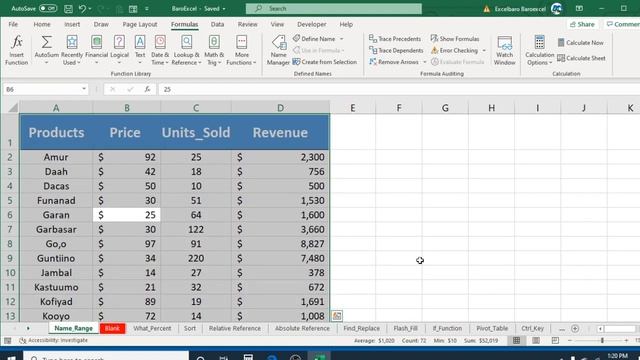This screenshot has width=640, height=360.
Task: Go to the Pivot_Table sheet tab
Action: click(492, 329)
